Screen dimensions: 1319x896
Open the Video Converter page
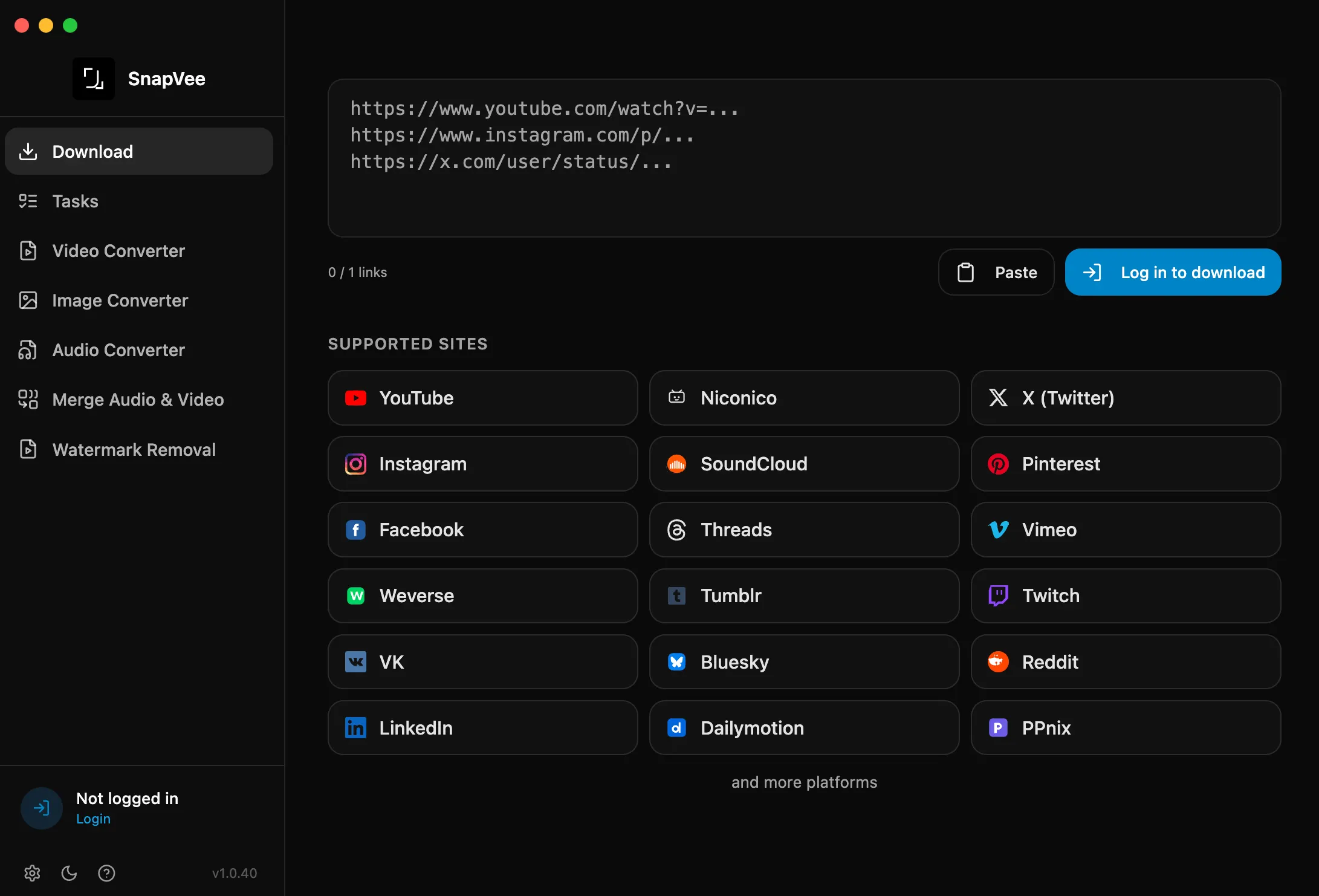[139, 250]
